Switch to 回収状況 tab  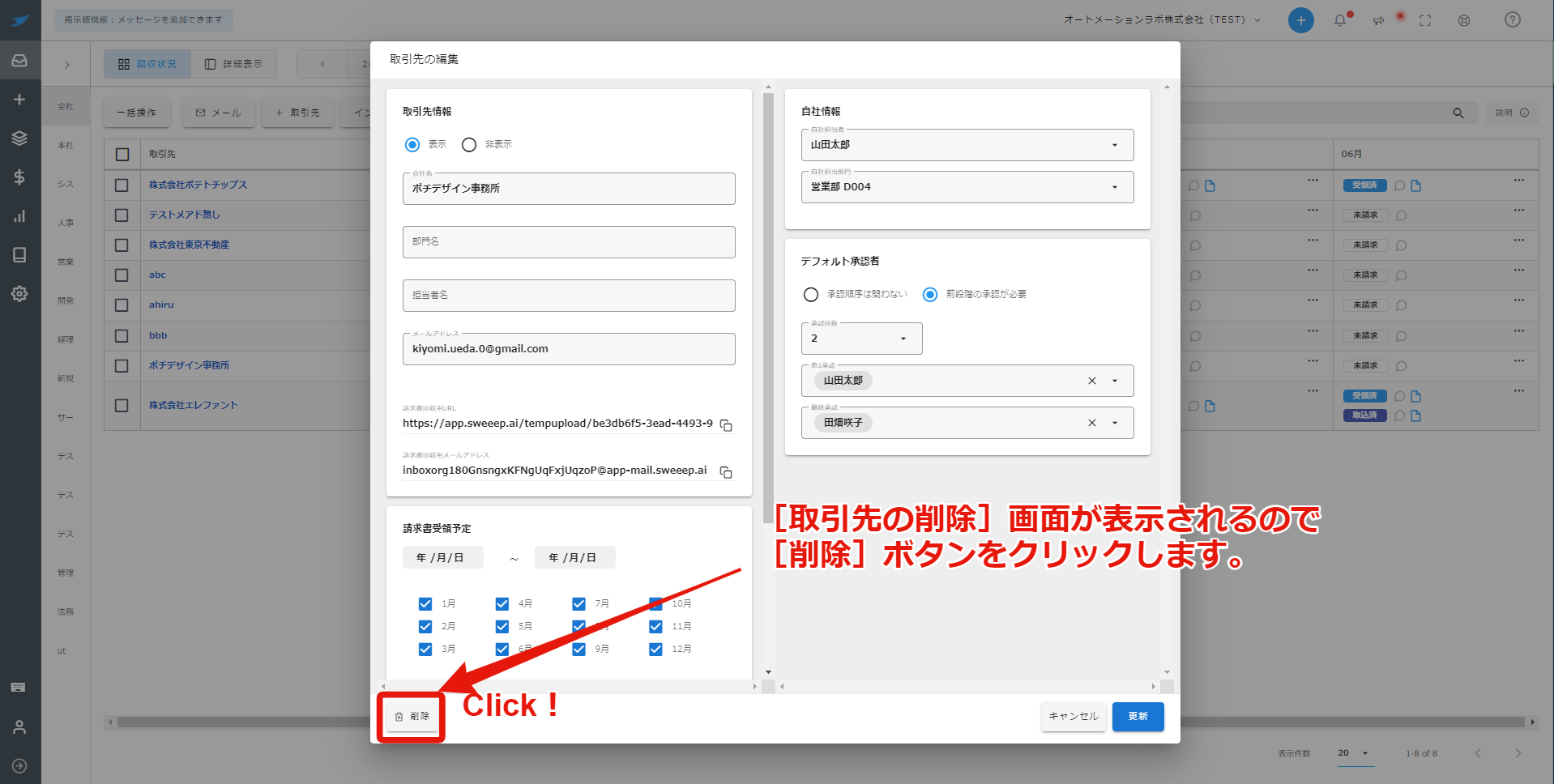pos(147,64)
